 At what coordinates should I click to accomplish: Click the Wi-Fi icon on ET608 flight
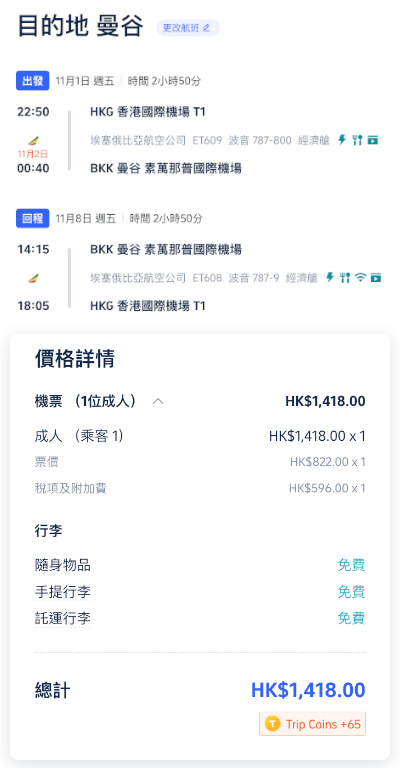point(360,278)
